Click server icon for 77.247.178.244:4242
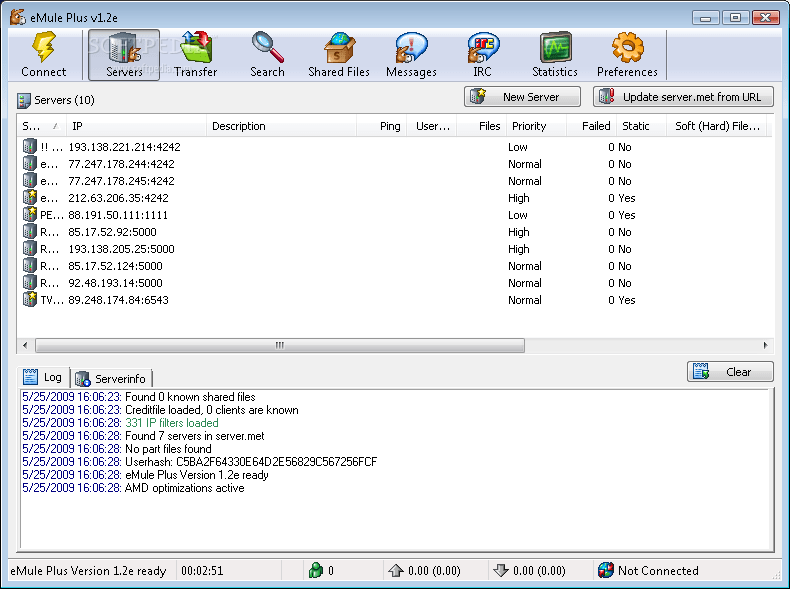790x589 pixels. coord(30,164)
